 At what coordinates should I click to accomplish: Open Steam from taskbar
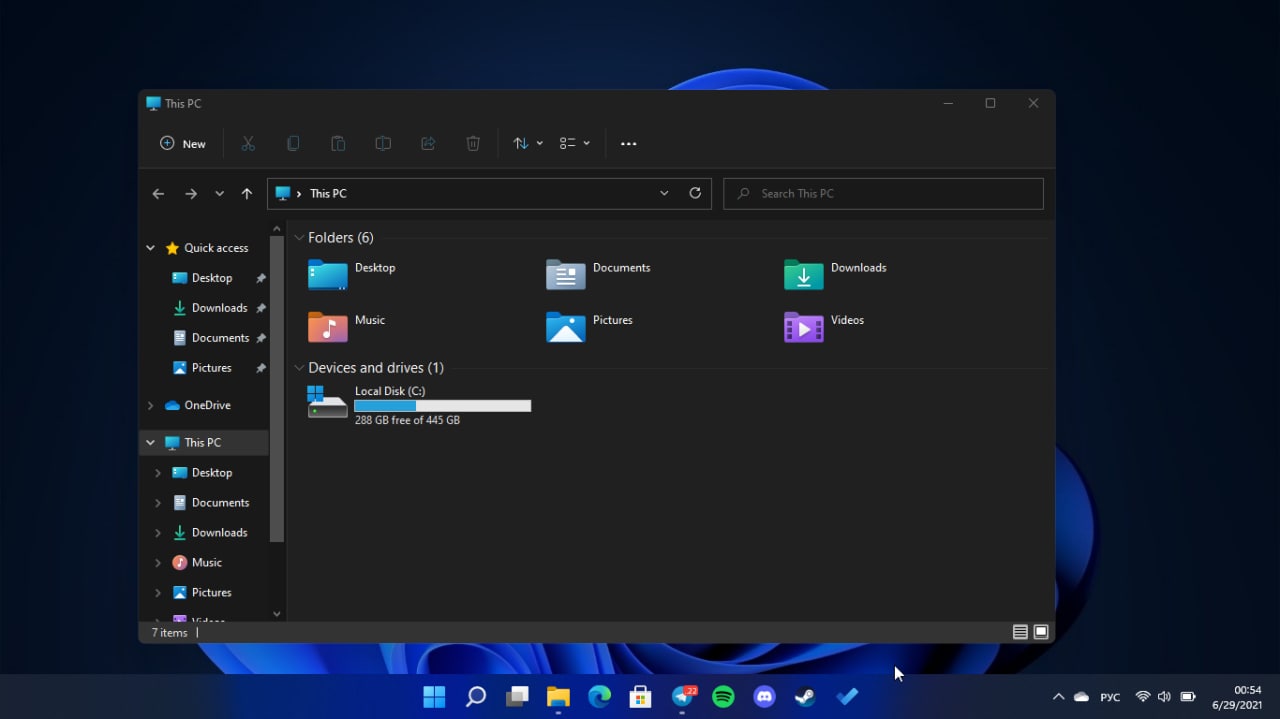click(805, 697)
